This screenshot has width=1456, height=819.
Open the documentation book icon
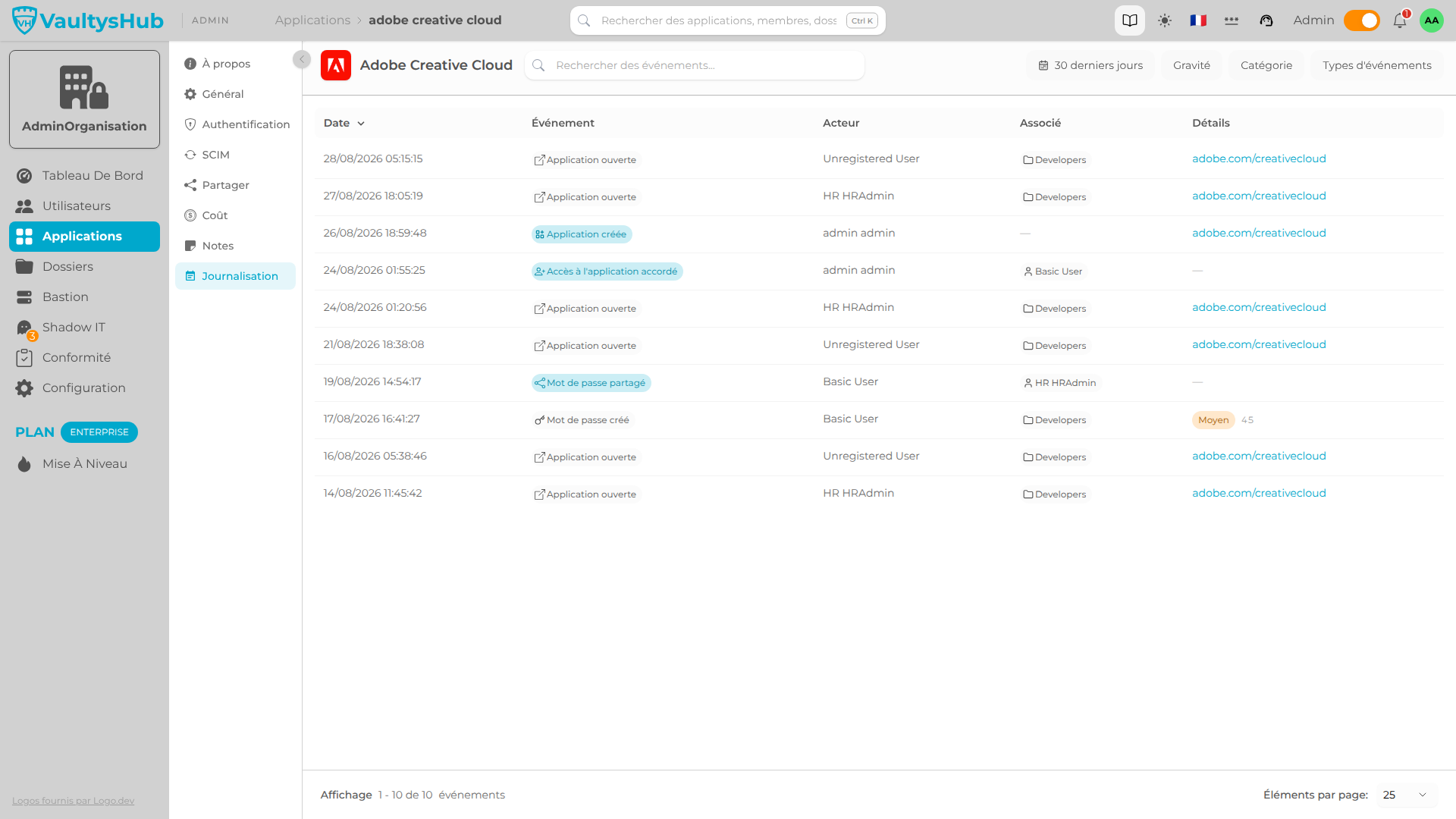[x=1129, y=20]
